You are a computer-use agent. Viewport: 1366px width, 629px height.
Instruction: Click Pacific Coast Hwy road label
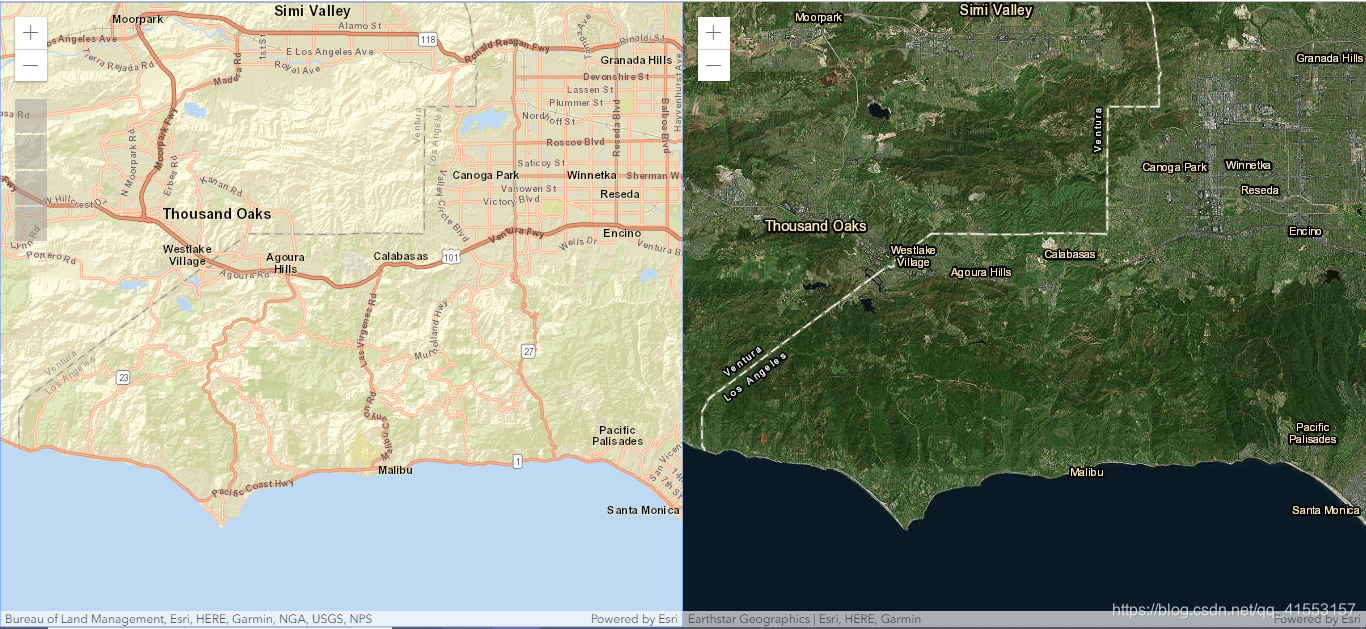(253, 487)
